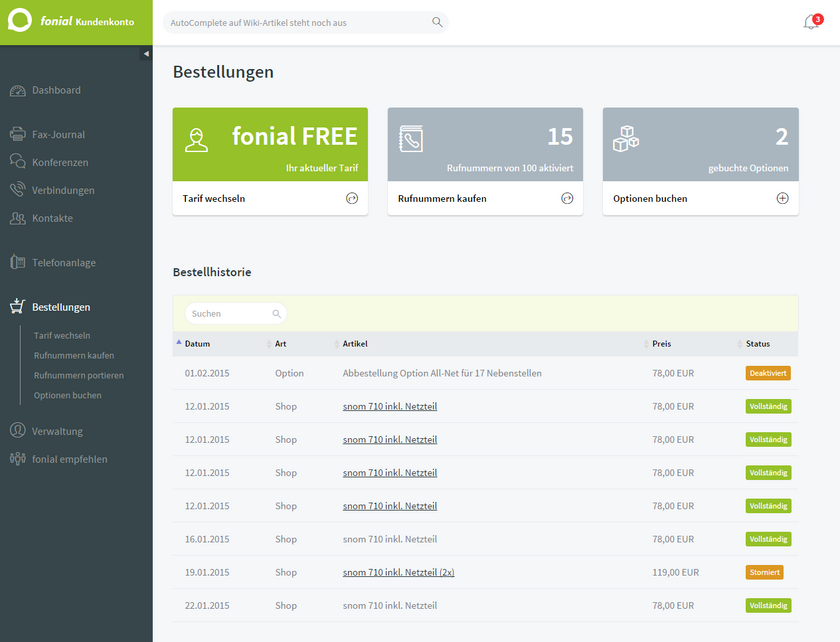Viewport: 840px width, 642px height.
Task: Click the fonial FREE tariff tile
Action: click(270, 145)
